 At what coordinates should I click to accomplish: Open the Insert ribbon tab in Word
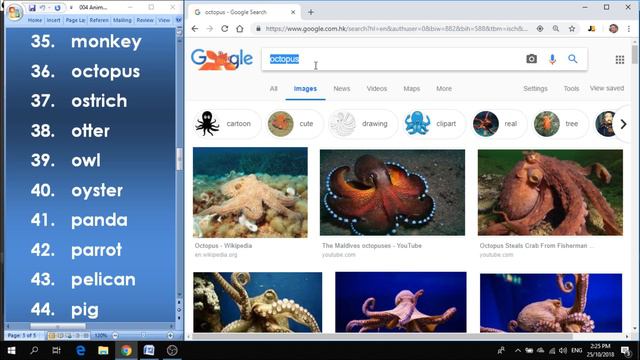(53, 20)
